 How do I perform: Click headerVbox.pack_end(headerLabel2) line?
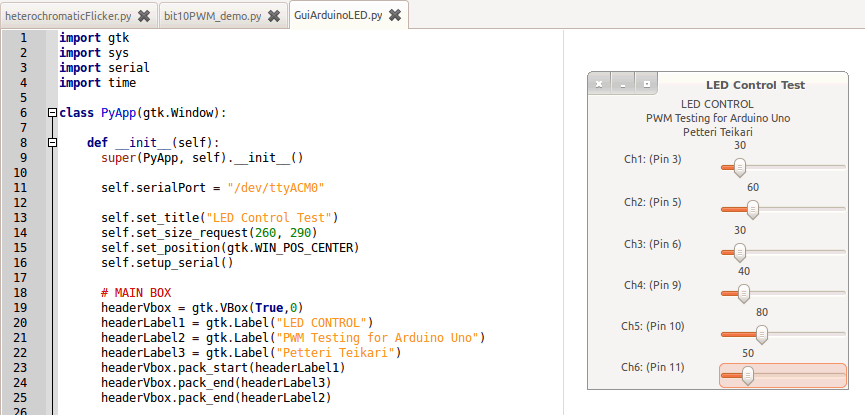[x=216, y=397]
